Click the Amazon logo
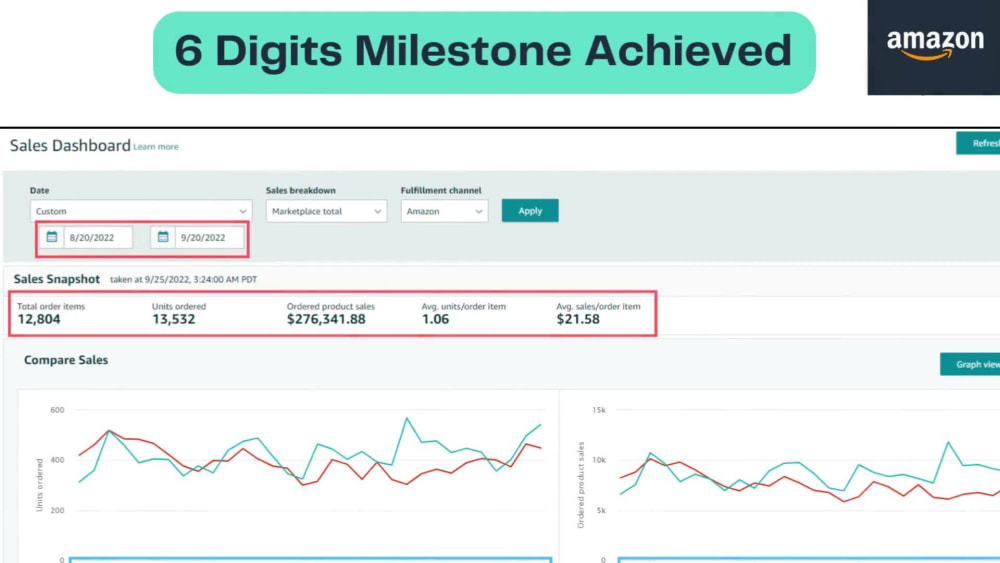 pyautogui.click(x=934, y=47)
